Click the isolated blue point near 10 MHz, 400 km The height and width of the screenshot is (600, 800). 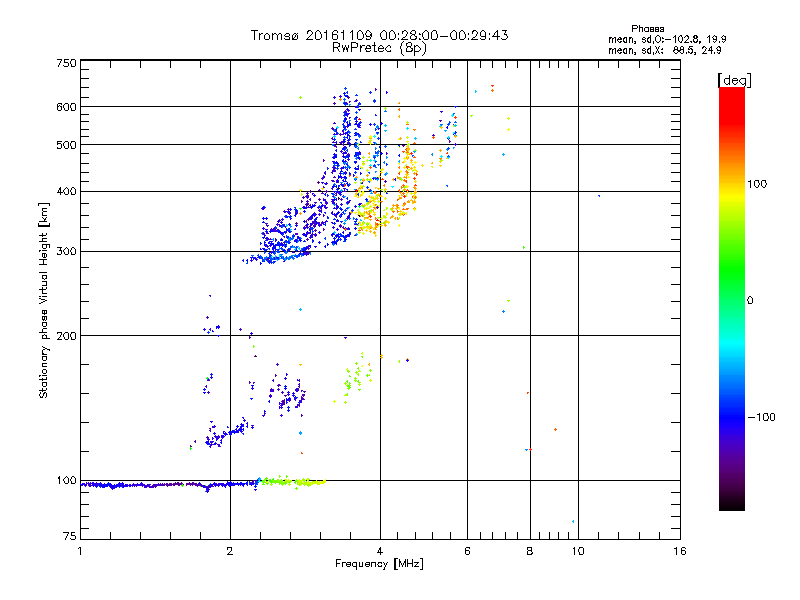pyautogui.click(x=599, y=196)
